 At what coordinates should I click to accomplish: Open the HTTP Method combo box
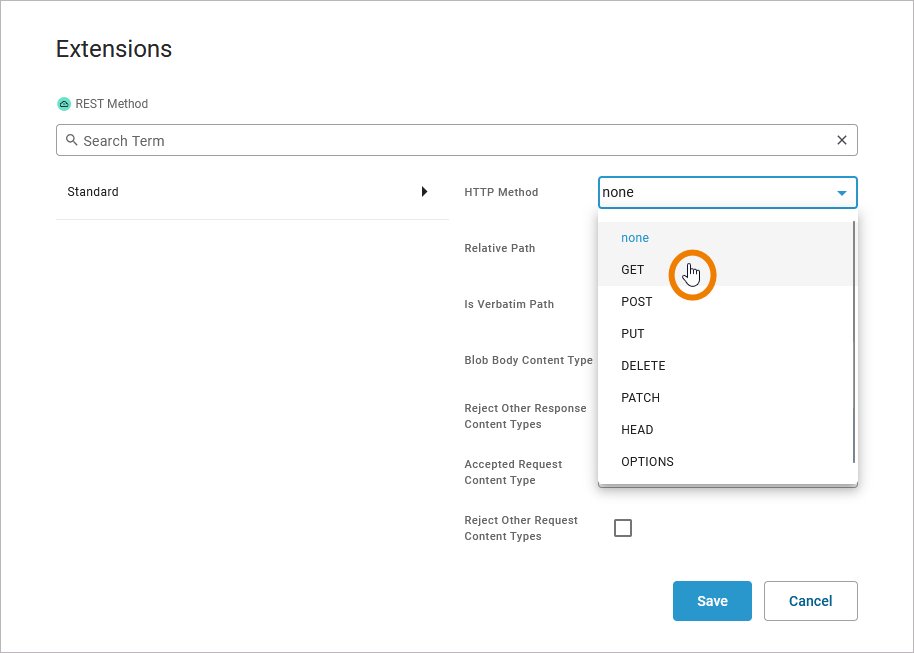715,193
